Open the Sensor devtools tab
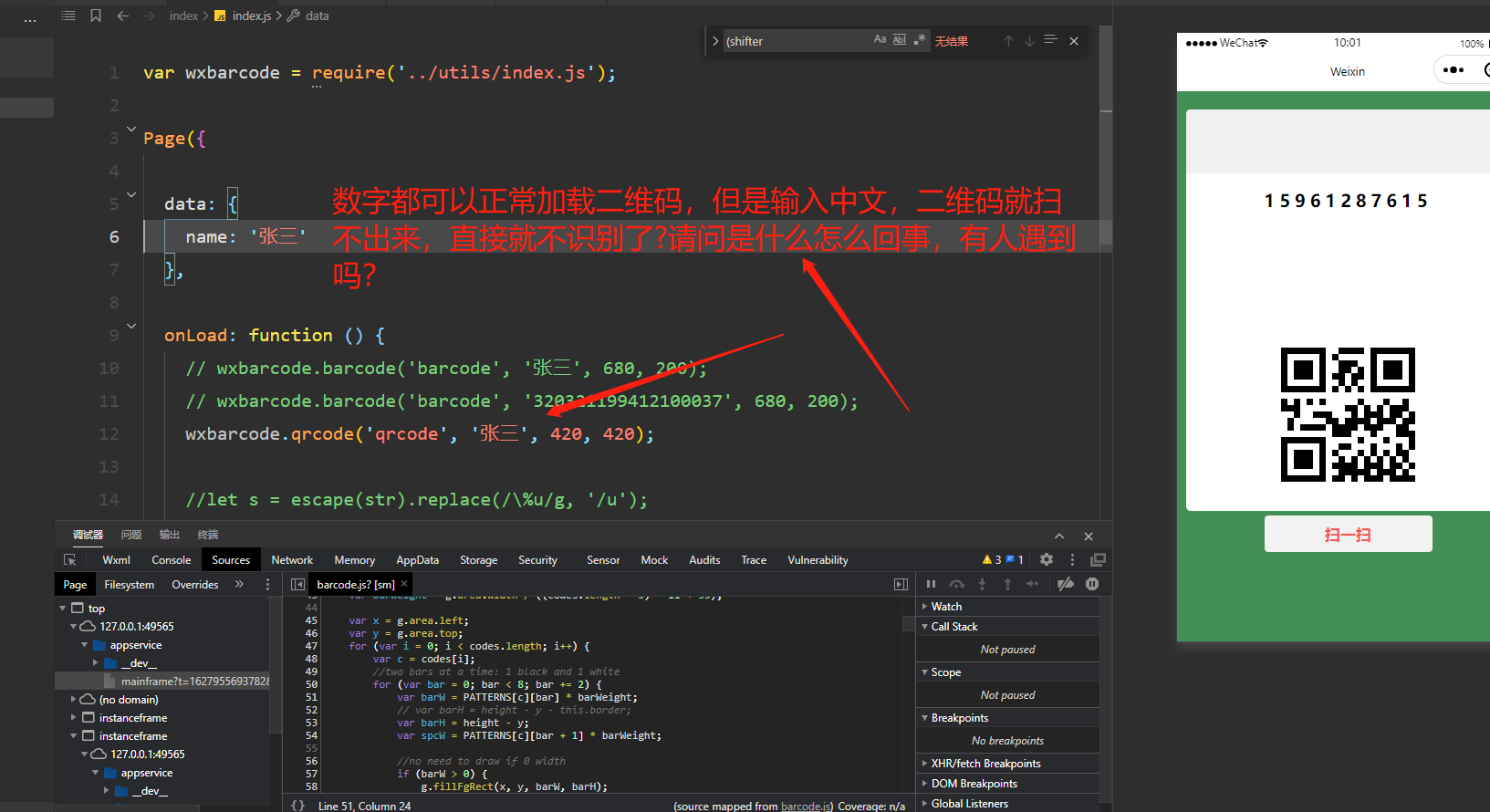Screen dimensions: 1490x812 (603, 560)
